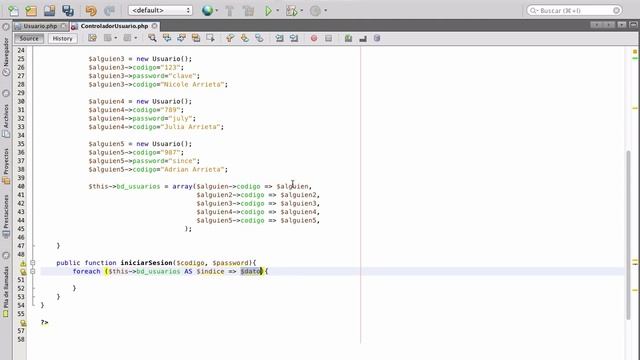Click the Debug Project icon
The image size is (640, 360).
(291, 10)
